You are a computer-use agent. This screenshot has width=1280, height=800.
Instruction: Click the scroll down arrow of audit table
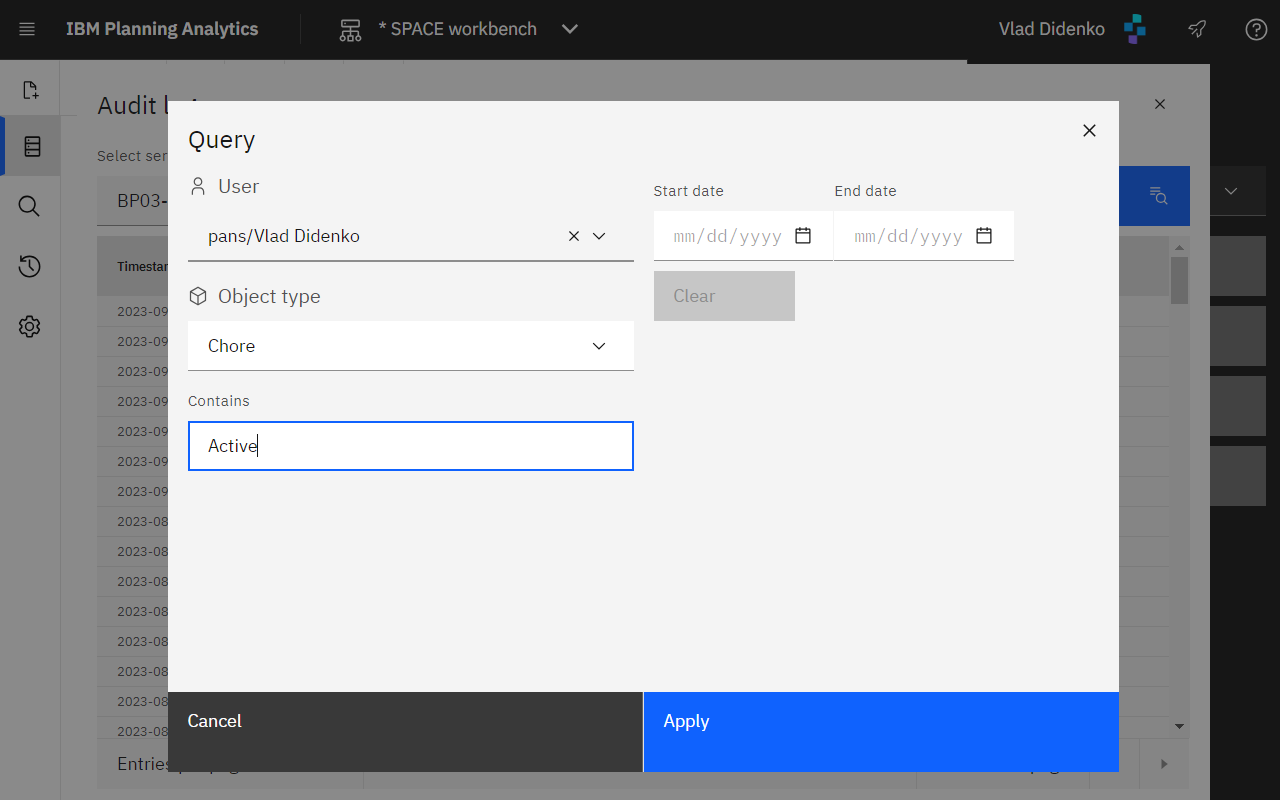1179,726
